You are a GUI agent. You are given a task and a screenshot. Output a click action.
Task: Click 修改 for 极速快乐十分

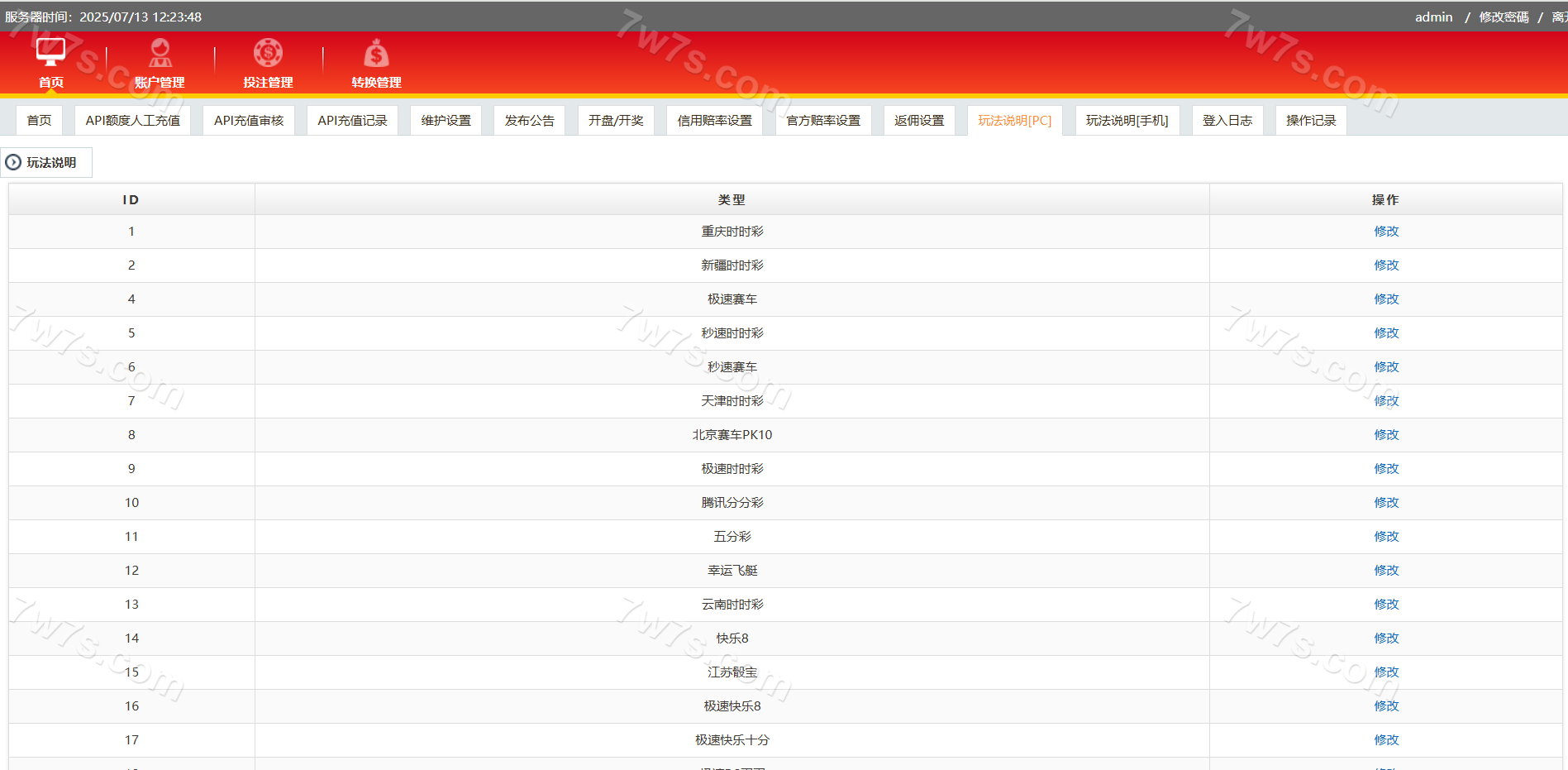coord(1386,740)
